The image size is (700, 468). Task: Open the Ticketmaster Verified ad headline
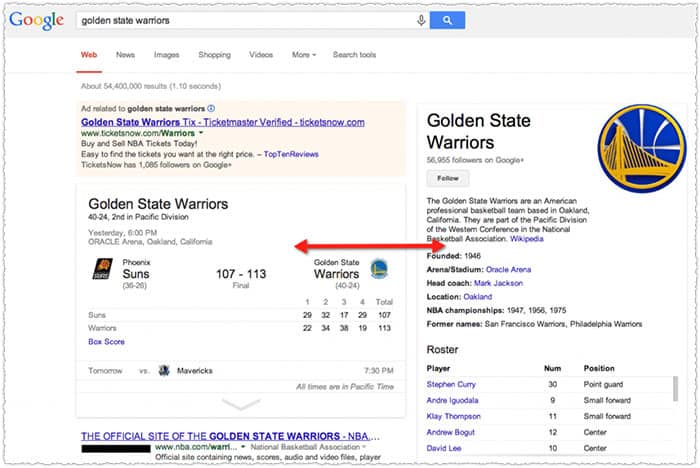click(x=223, y=122)
